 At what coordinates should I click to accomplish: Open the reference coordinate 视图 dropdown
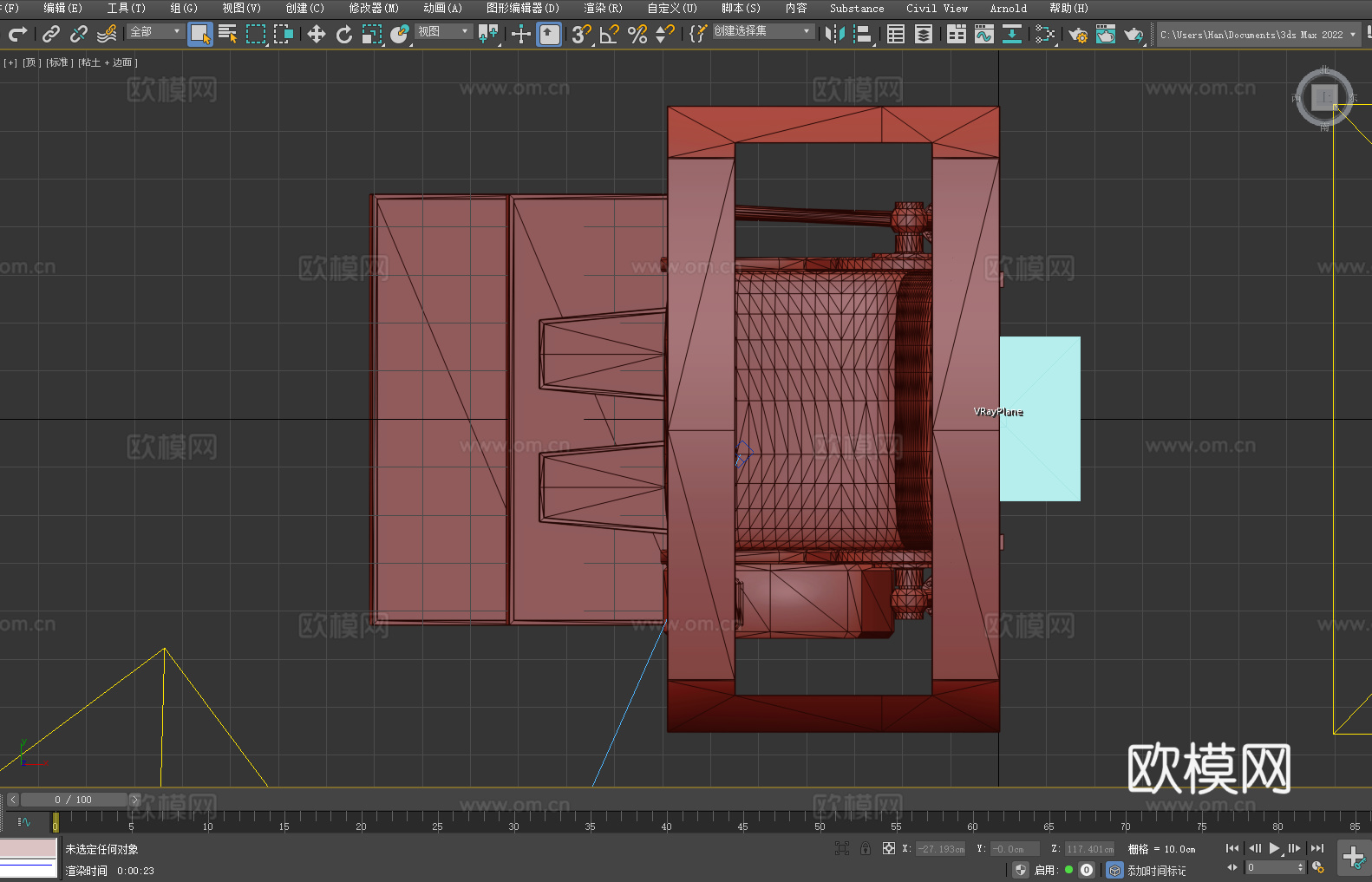click(443, 31)
